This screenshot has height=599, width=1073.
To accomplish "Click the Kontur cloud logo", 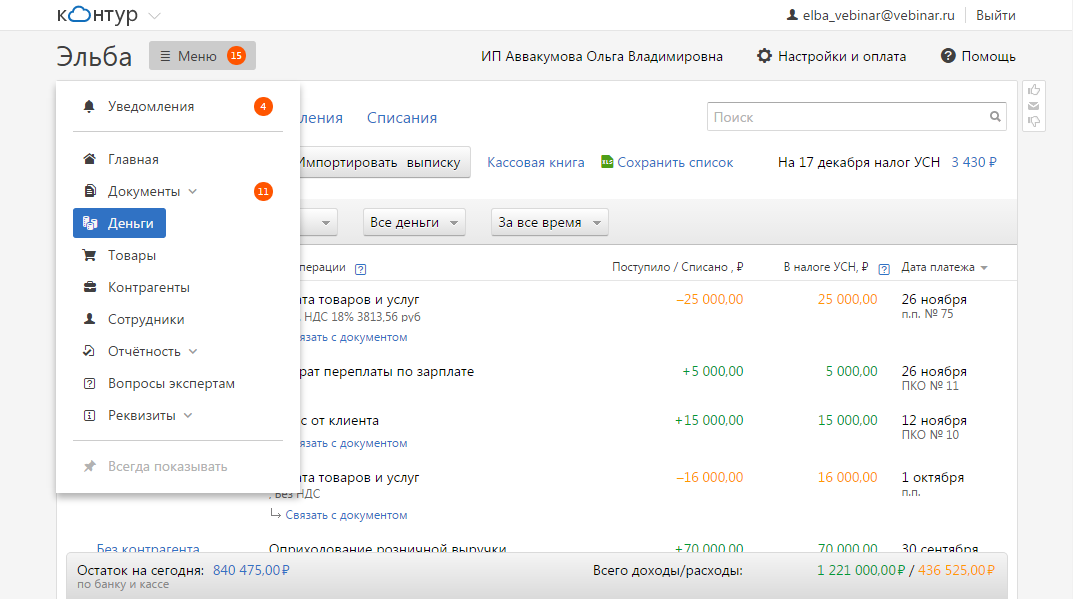I will 97,14.
